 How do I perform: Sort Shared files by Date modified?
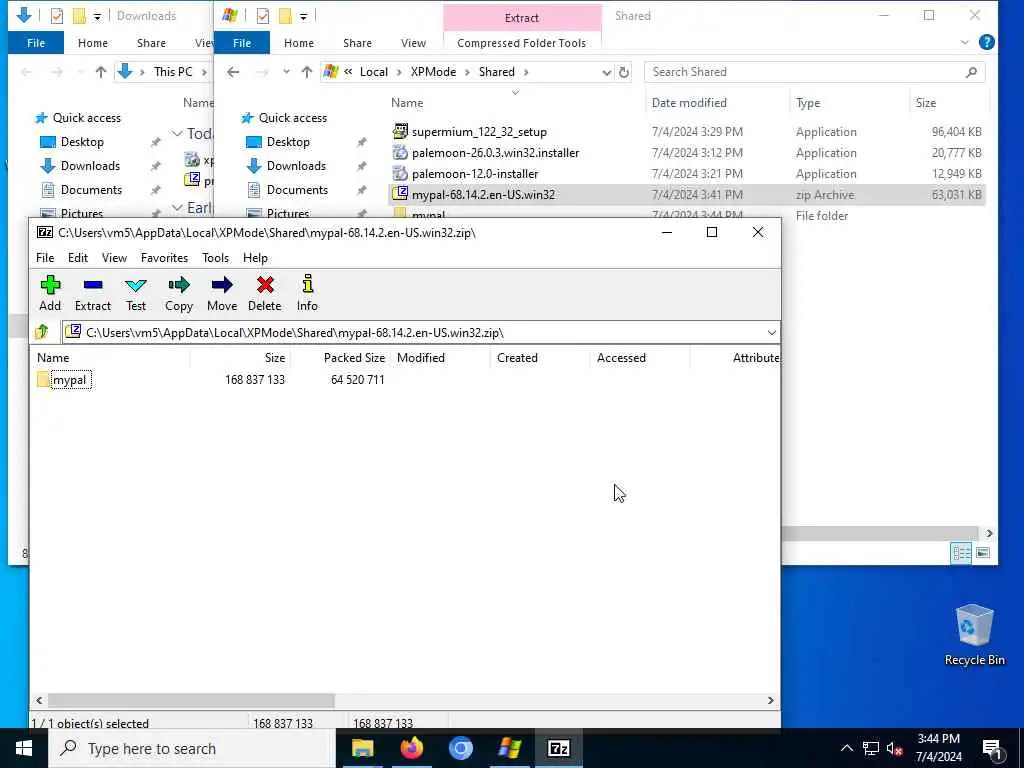[x=689, y=103]
